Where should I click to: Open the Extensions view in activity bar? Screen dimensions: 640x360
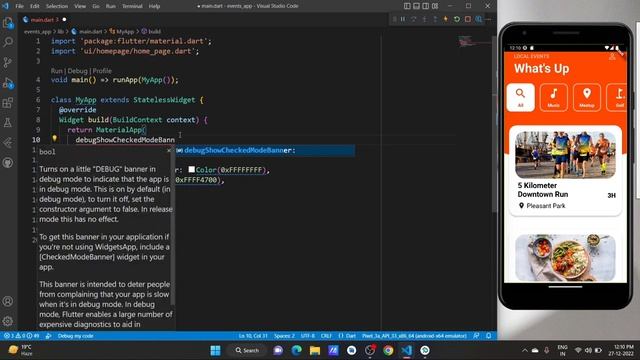[8, 102]
